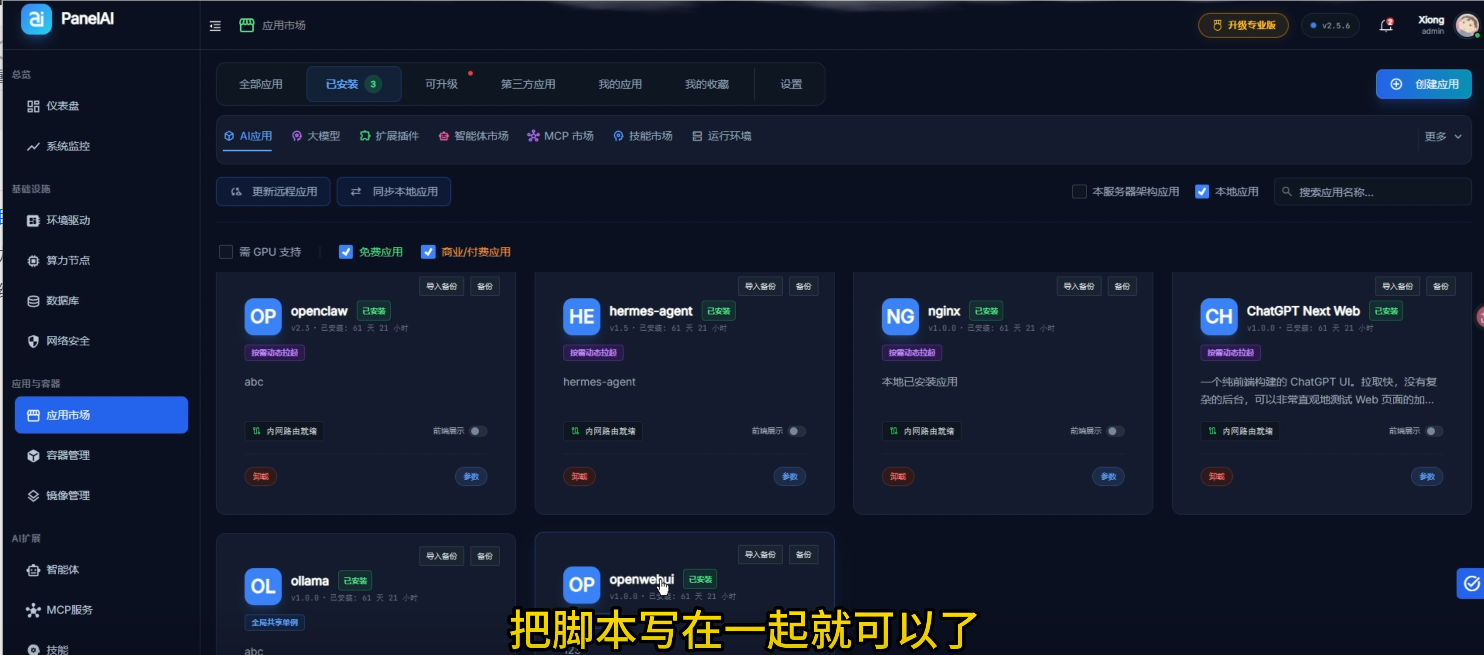Screen dimensions: 1484x655
Task: Select the 已安装 tab
Action: (353, 84)
